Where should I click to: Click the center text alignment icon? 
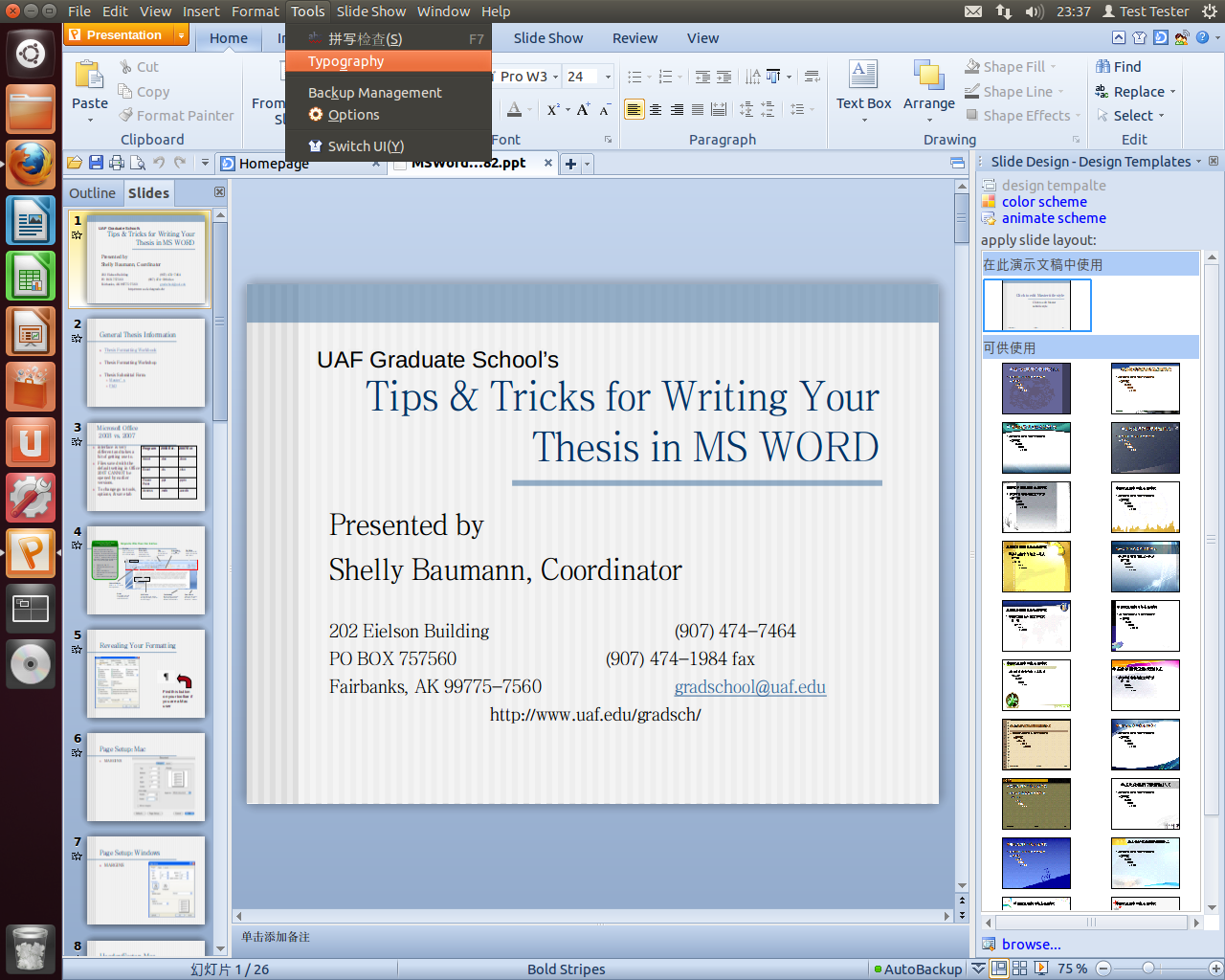click(x=656, y=110)
